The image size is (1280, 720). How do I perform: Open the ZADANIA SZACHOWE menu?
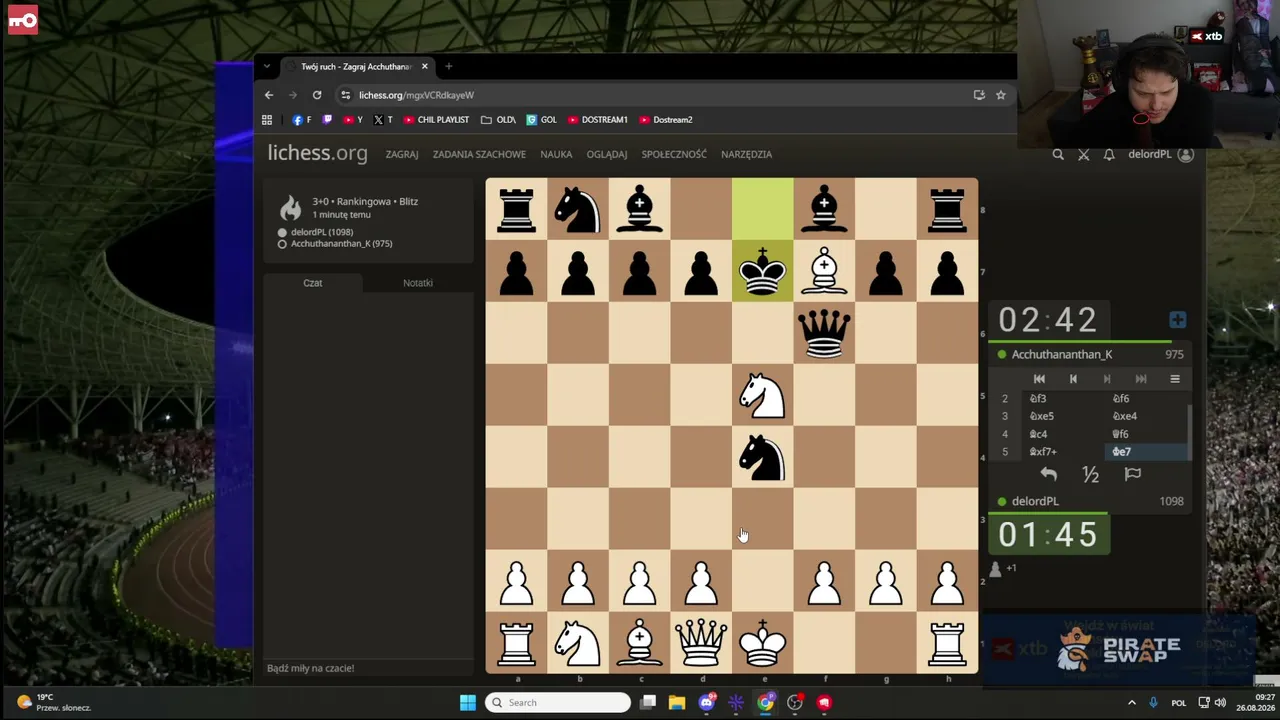(x=479, y=154)
